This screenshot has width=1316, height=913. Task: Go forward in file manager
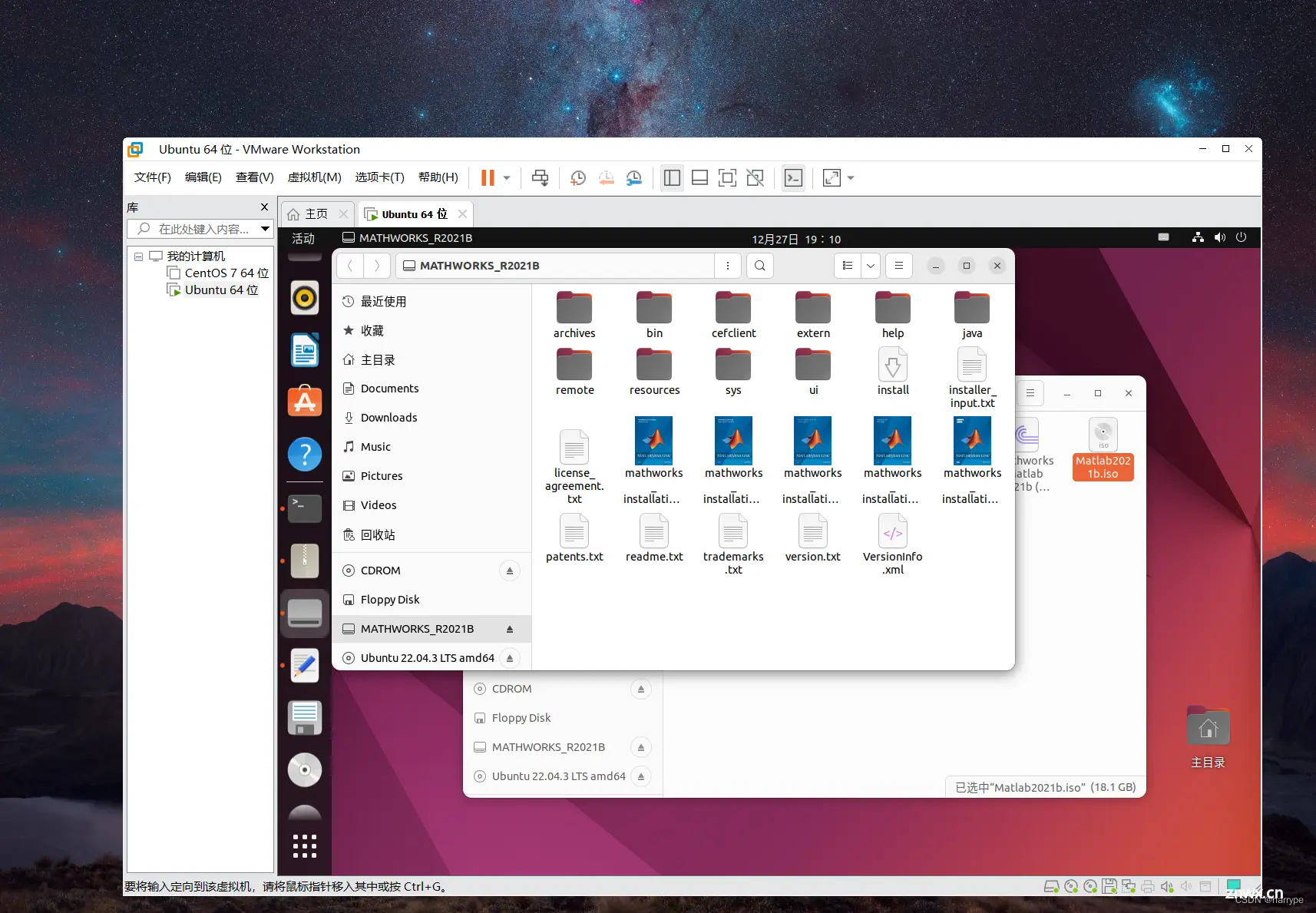(377, 266)
